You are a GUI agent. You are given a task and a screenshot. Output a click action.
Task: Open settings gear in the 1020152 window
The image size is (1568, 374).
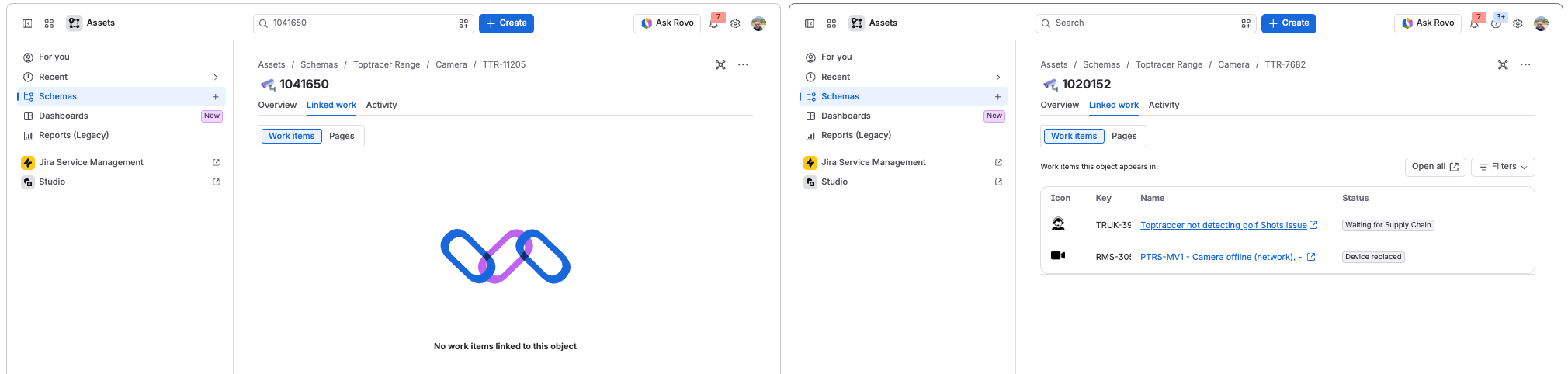(1518, 23)
